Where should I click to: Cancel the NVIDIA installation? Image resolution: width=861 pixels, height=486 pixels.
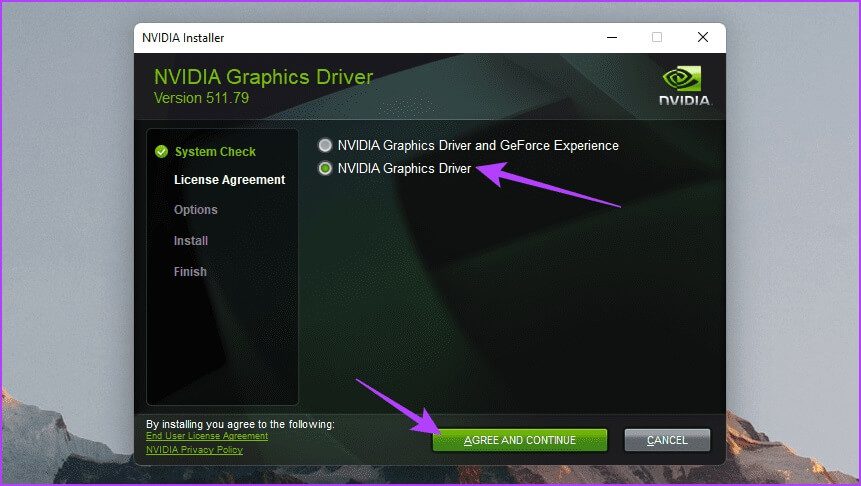pyautogui.click(x=667, y=440)
